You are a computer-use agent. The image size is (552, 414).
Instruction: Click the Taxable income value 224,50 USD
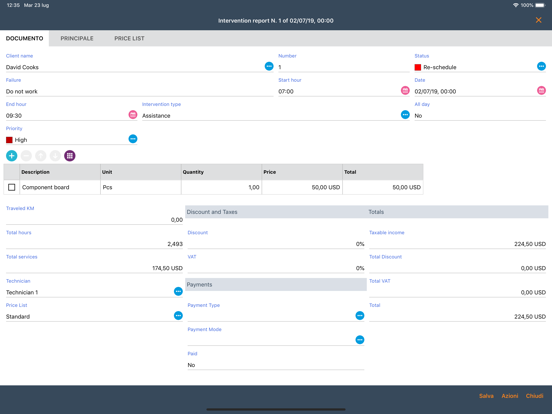(x=530, y=244)
